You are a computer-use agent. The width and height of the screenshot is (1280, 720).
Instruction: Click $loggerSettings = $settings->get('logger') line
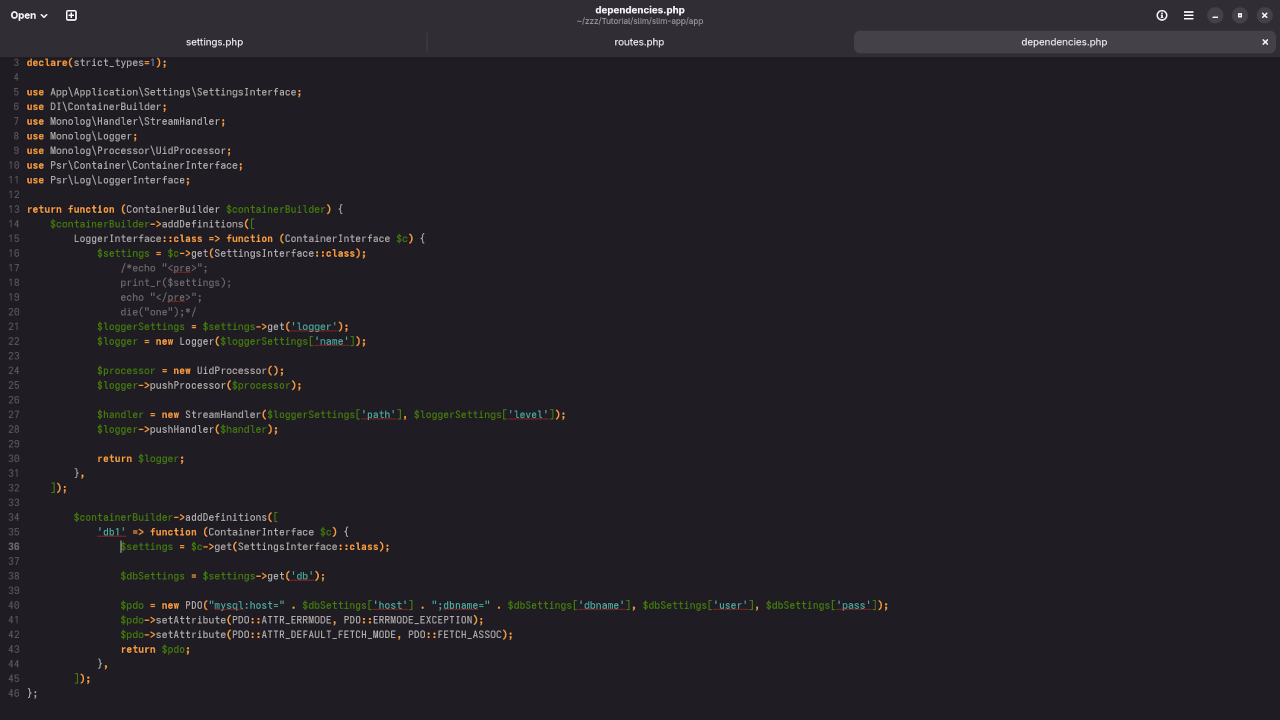coord(223,326)
